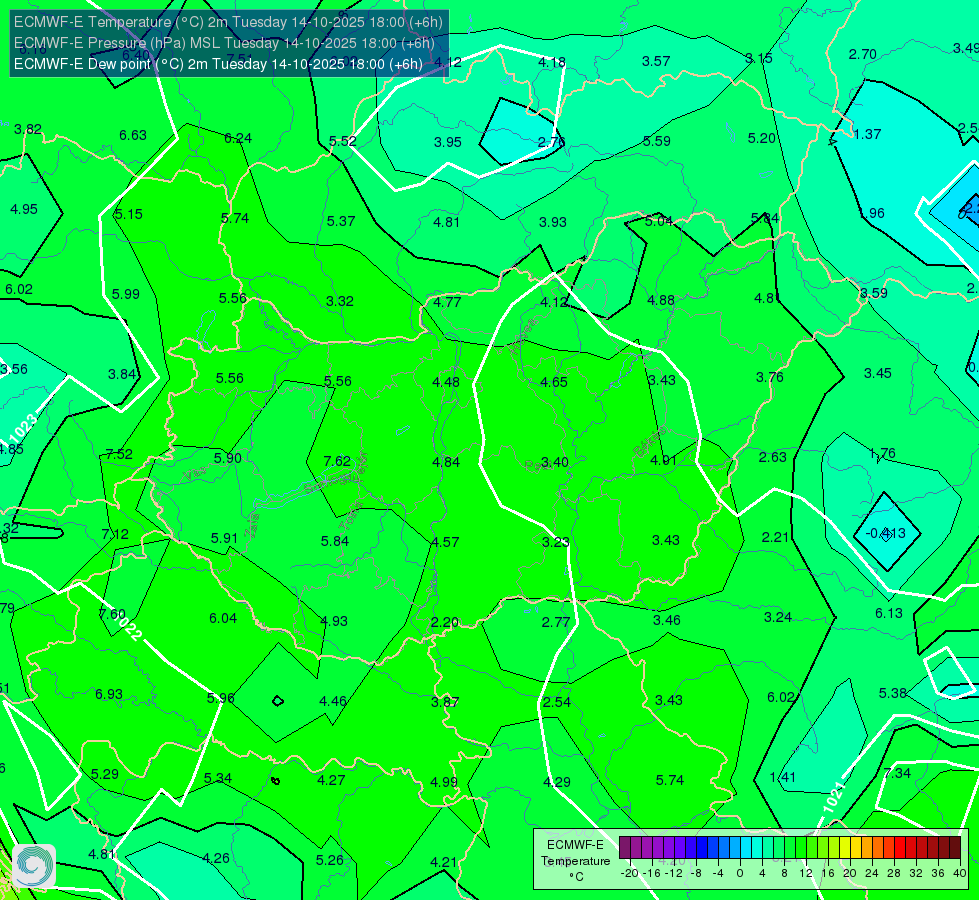Click the dew point value 6.63
The height and width of the screenshot is (900, 979).
(x=132, y=135)
